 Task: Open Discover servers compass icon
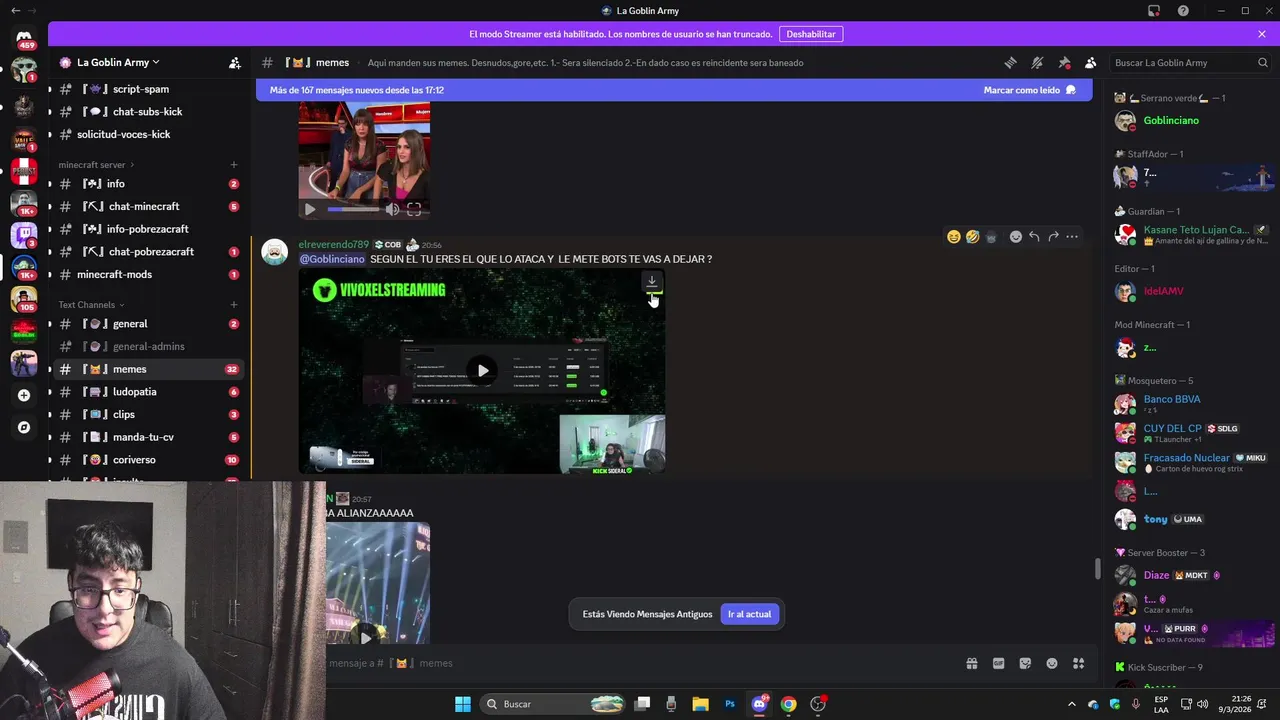(24, 427)
